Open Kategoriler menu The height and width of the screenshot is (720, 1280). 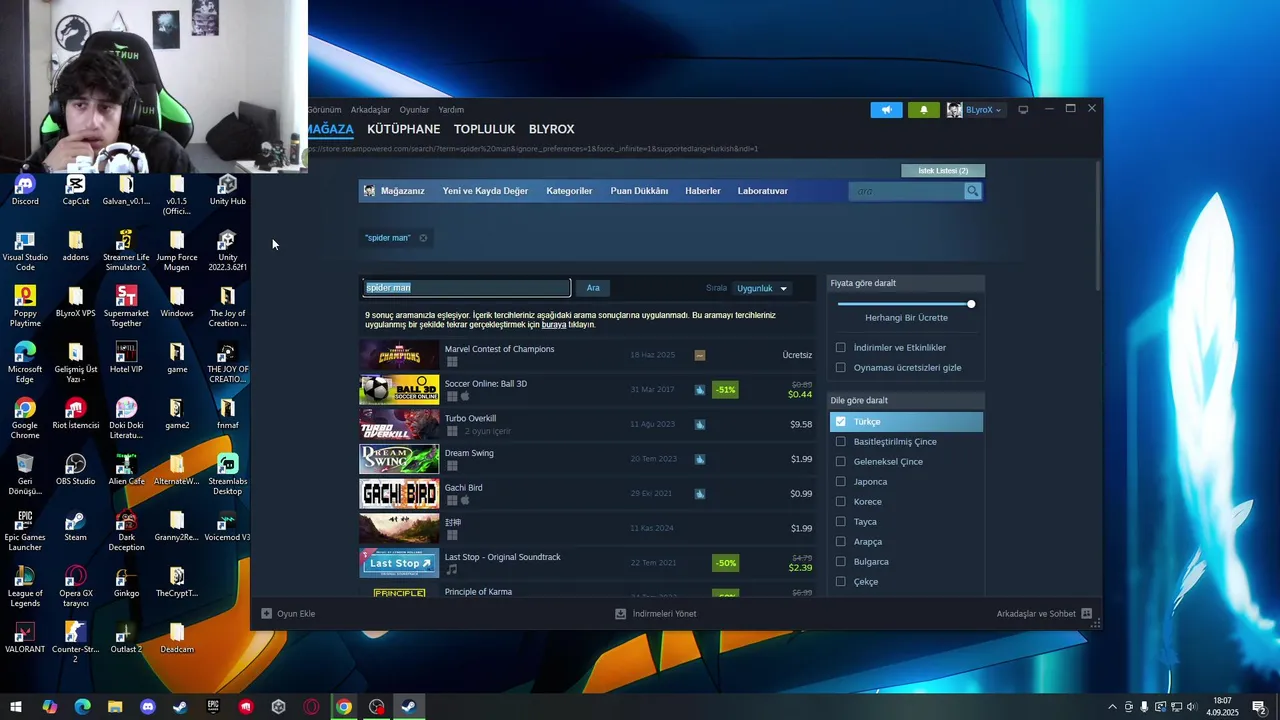point(569,191)
